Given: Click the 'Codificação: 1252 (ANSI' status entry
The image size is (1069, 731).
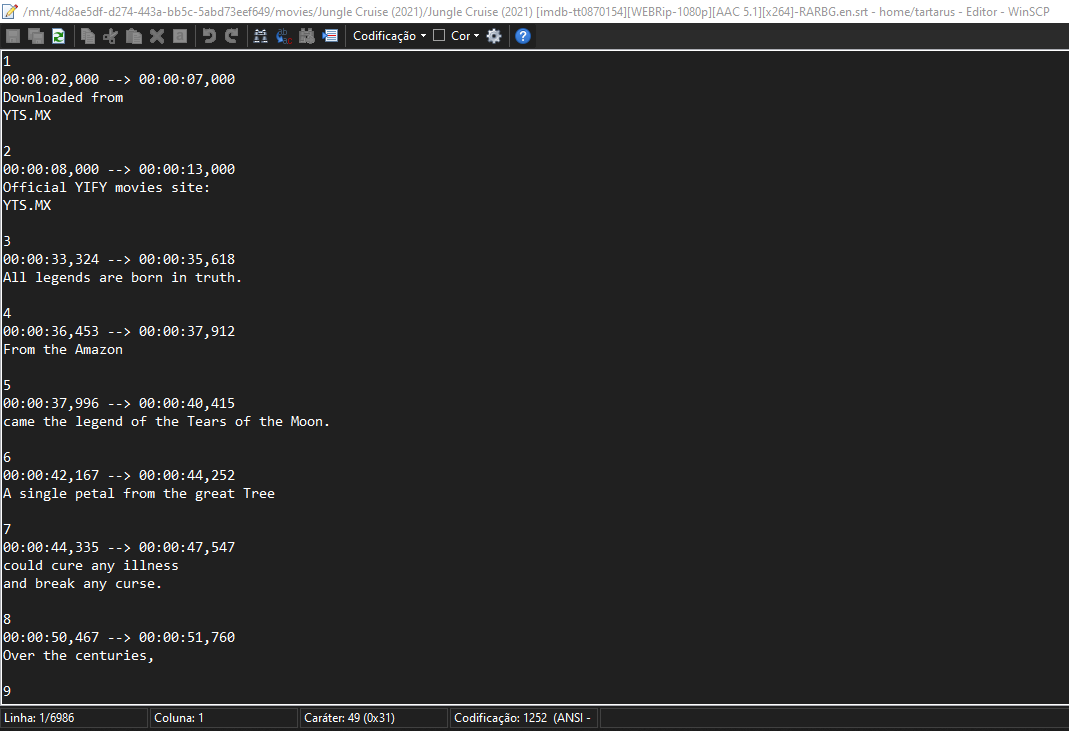Looking at the screenshot, I should [x=524, y=718].
